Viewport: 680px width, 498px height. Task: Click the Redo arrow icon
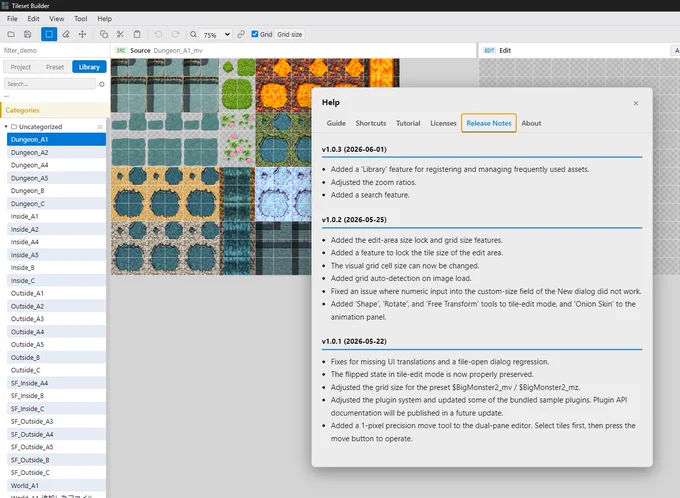[175, 34]
